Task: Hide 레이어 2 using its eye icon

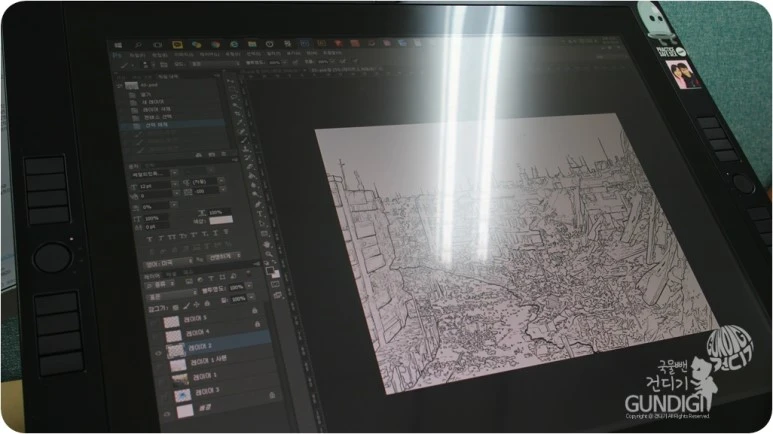Action: tap(158, 354)
